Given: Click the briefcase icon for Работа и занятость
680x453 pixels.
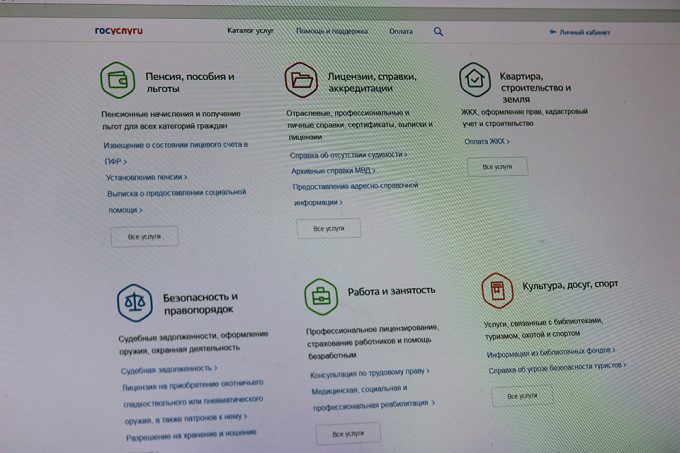Looking at the screenshot, I should pos(321,297).
